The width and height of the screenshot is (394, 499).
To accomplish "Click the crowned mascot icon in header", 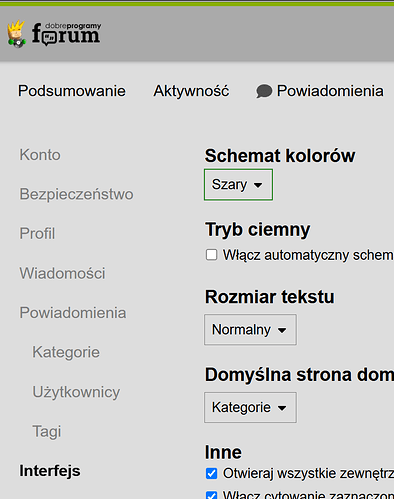I will click(16, 34).
